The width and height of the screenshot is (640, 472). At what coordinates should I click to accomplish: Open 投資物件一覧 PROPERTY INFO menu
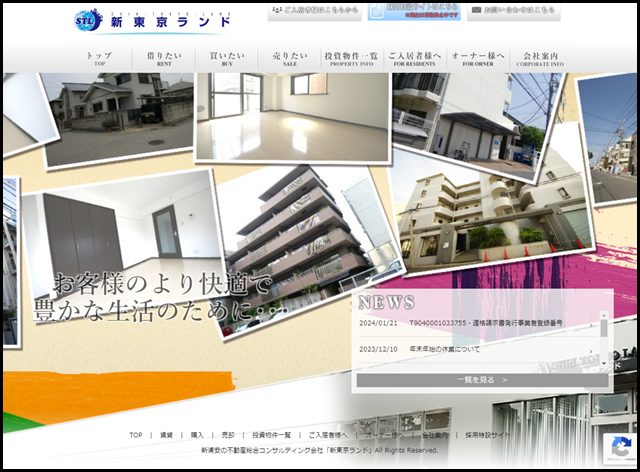pos(351,59)
